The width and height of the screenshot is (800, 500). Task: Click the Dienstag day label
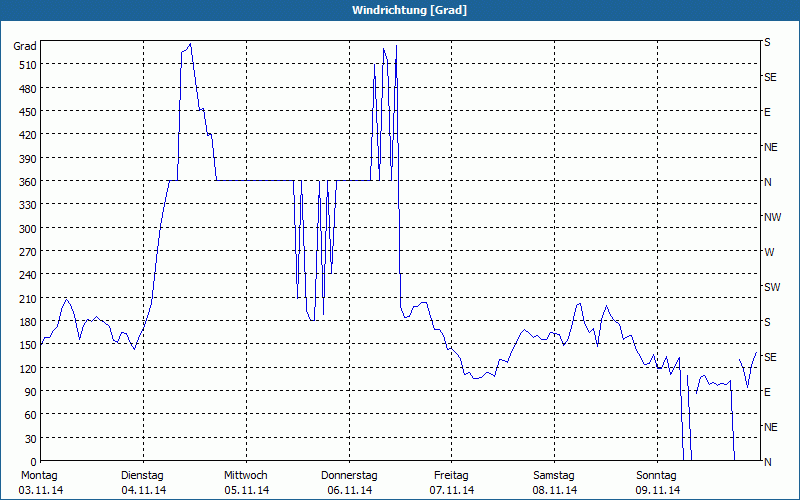pos(142,476)
